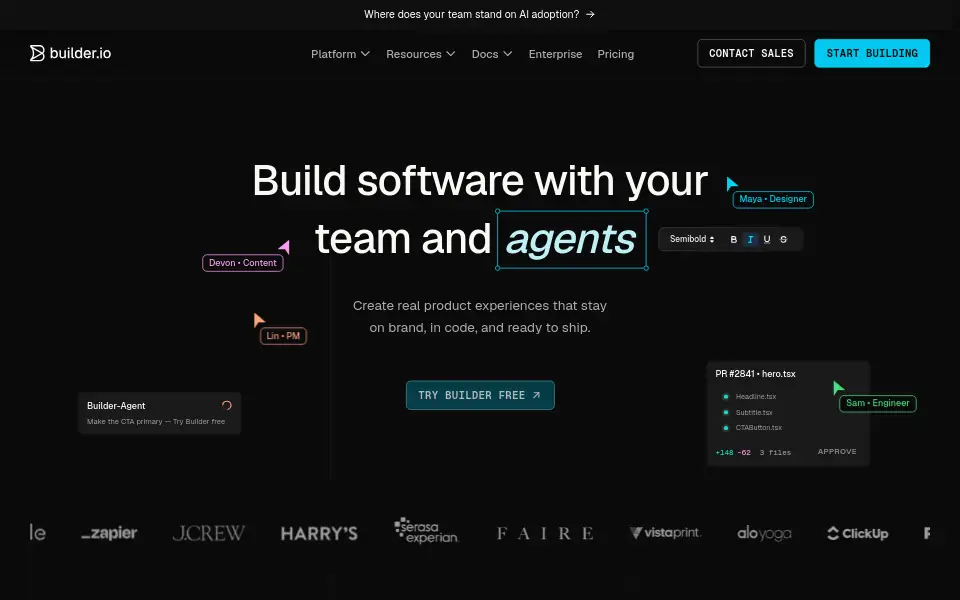Click the +148 additions count

pos(724,452)
